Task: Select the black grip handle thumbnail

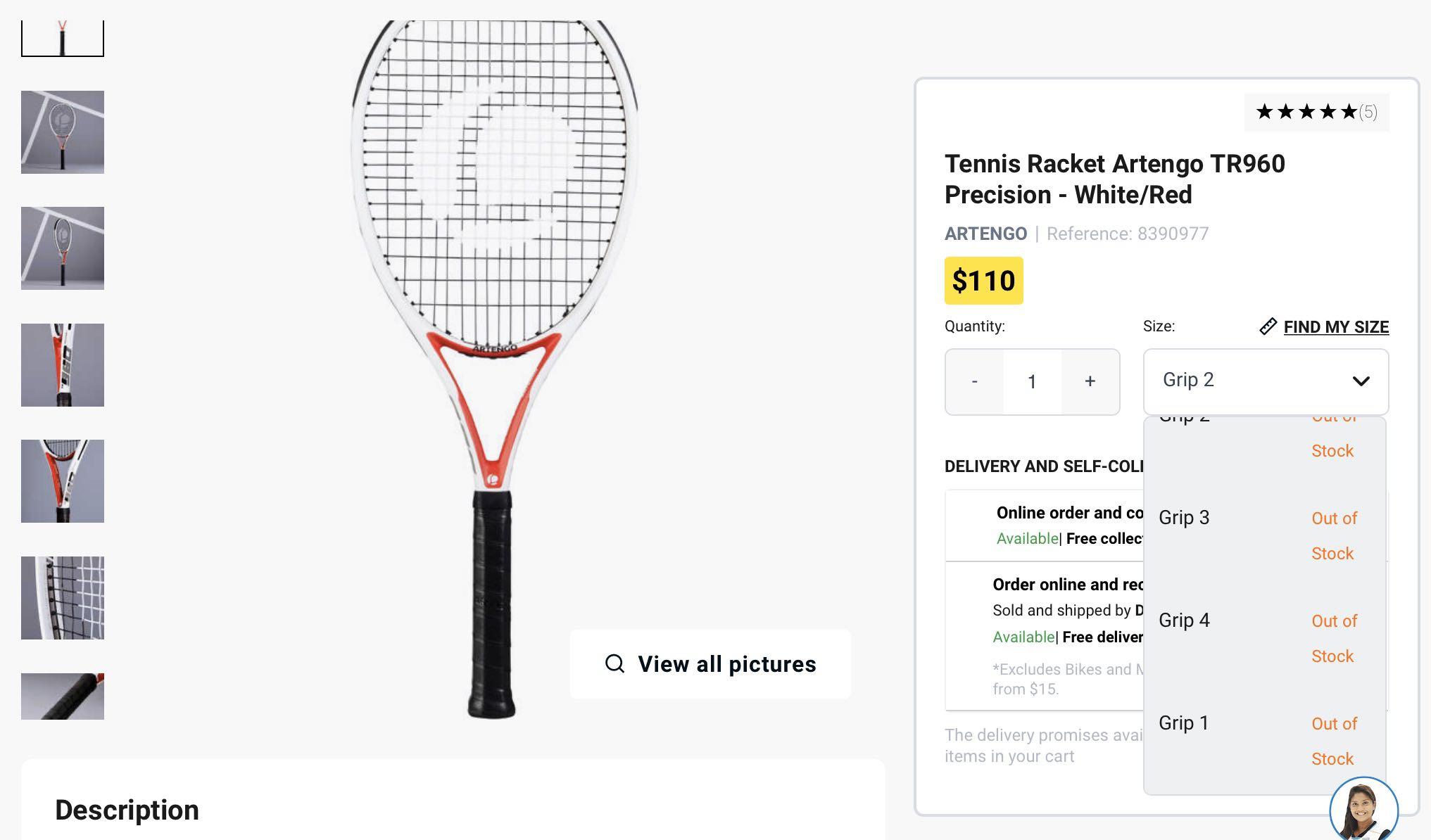Action: point(62,696)
